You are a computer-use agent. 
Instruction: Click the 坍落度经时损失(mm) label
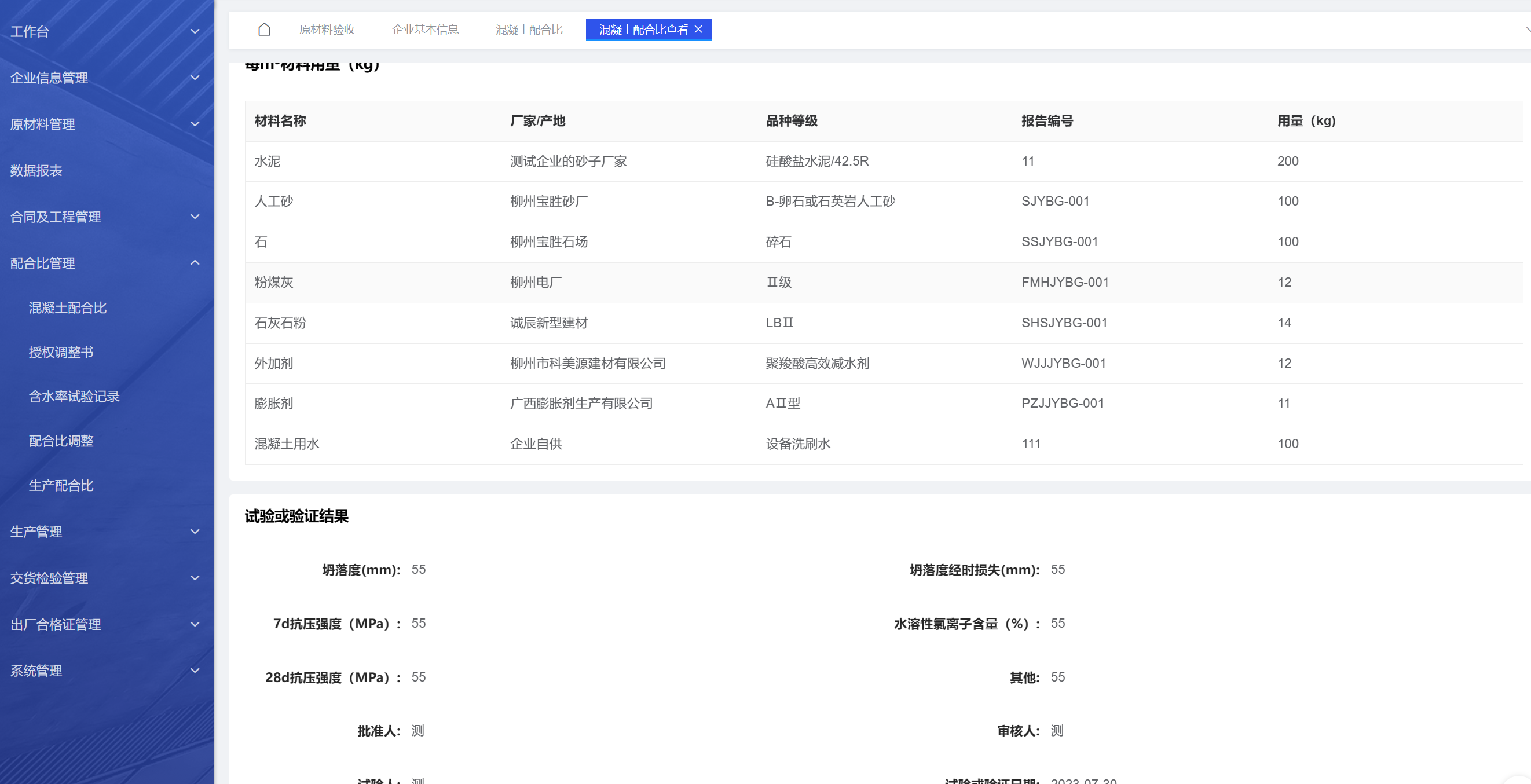click(975, 570)
